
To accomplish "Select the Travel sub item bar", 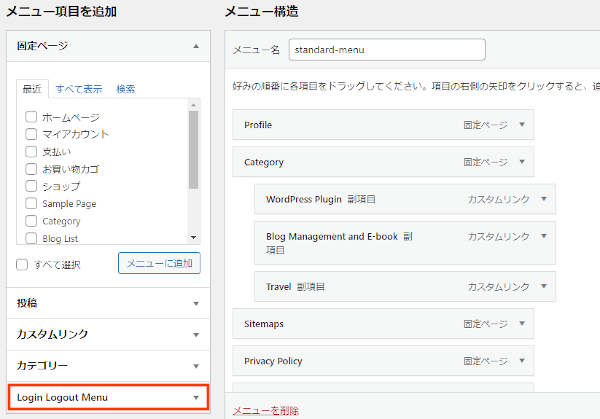I will [x=405, y=287].
